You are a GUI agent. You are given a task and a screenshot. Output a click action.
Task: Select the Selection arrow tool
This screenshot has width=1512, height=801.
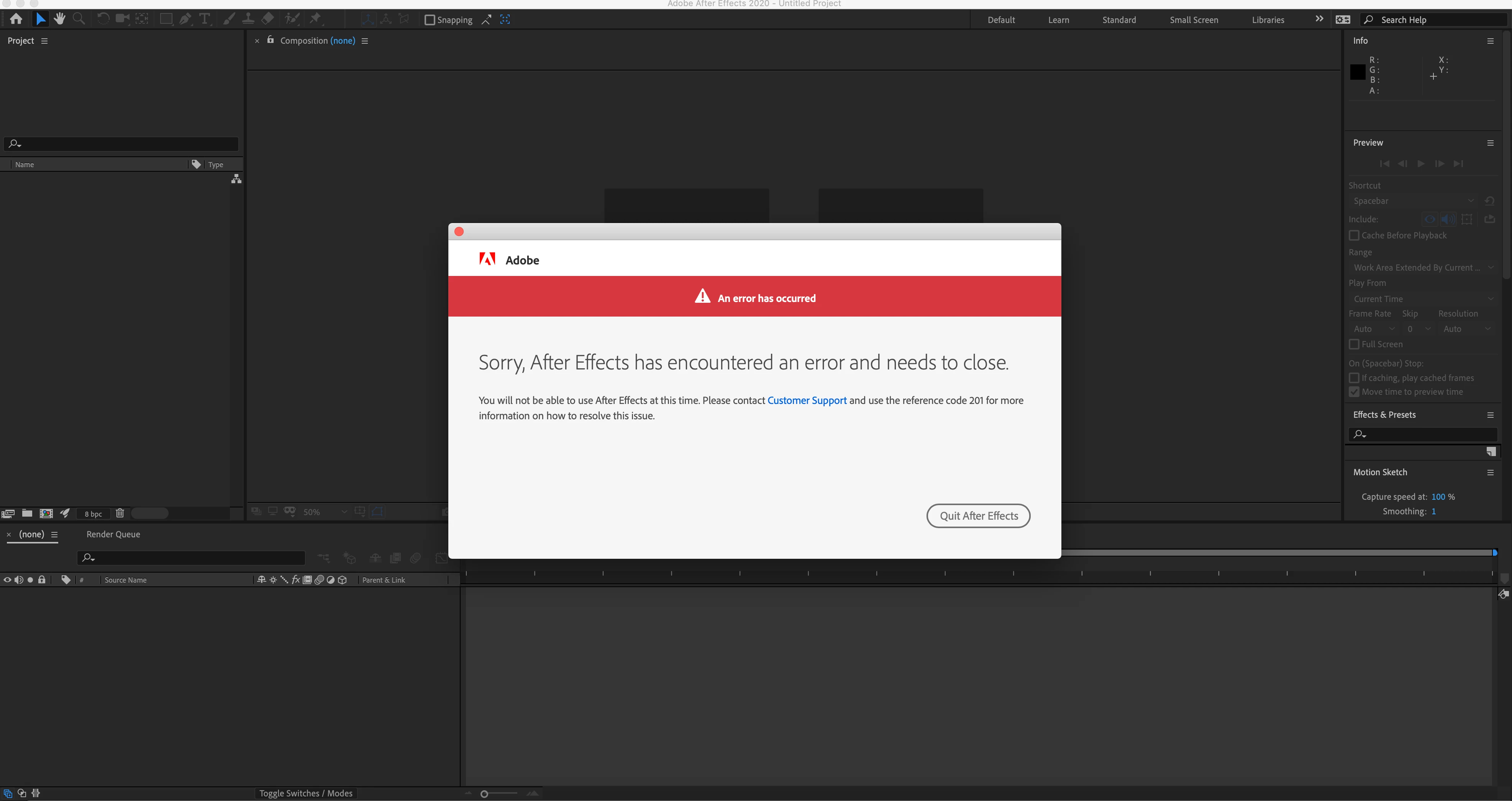pyautogui.click(x=40, y=19)
